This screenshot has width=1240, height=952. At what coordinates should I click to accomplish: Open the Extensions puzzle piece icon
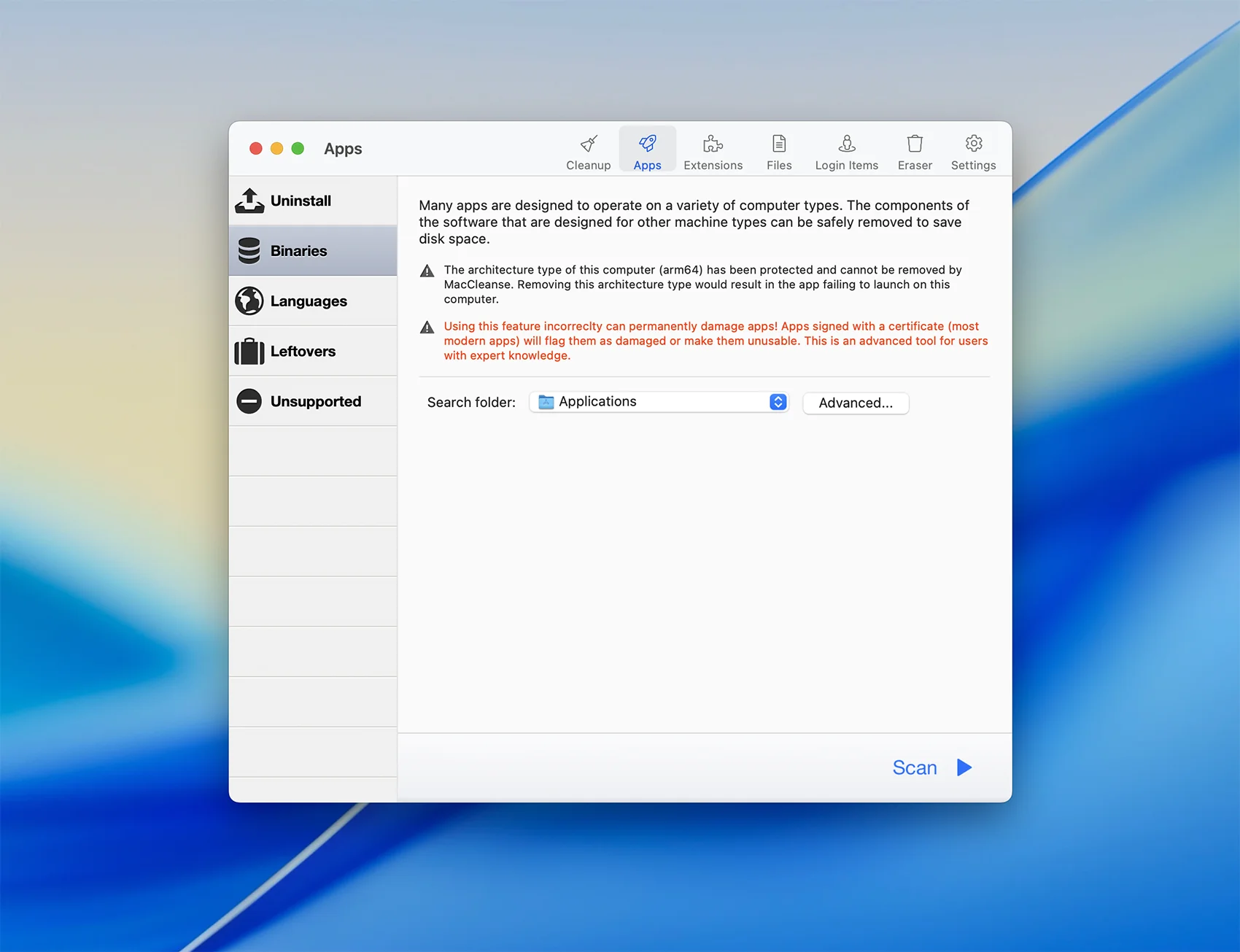(713, 144)
